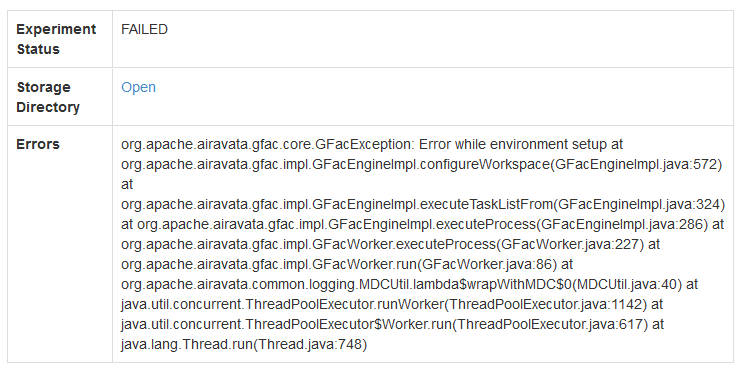Click blank area of Experiment Status value cell
745x373 pixels.
428,48
